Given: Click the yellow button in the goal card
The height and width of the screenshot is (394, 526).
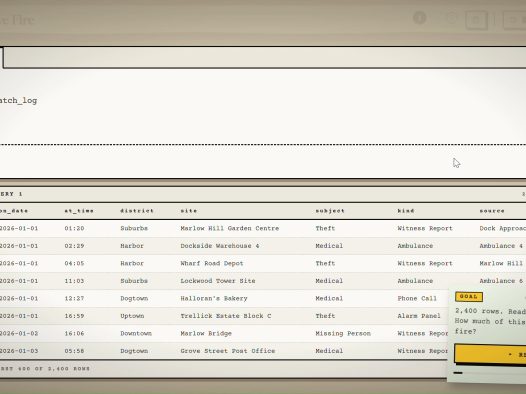Looking at the screenshot, I should tap(490, 354).
